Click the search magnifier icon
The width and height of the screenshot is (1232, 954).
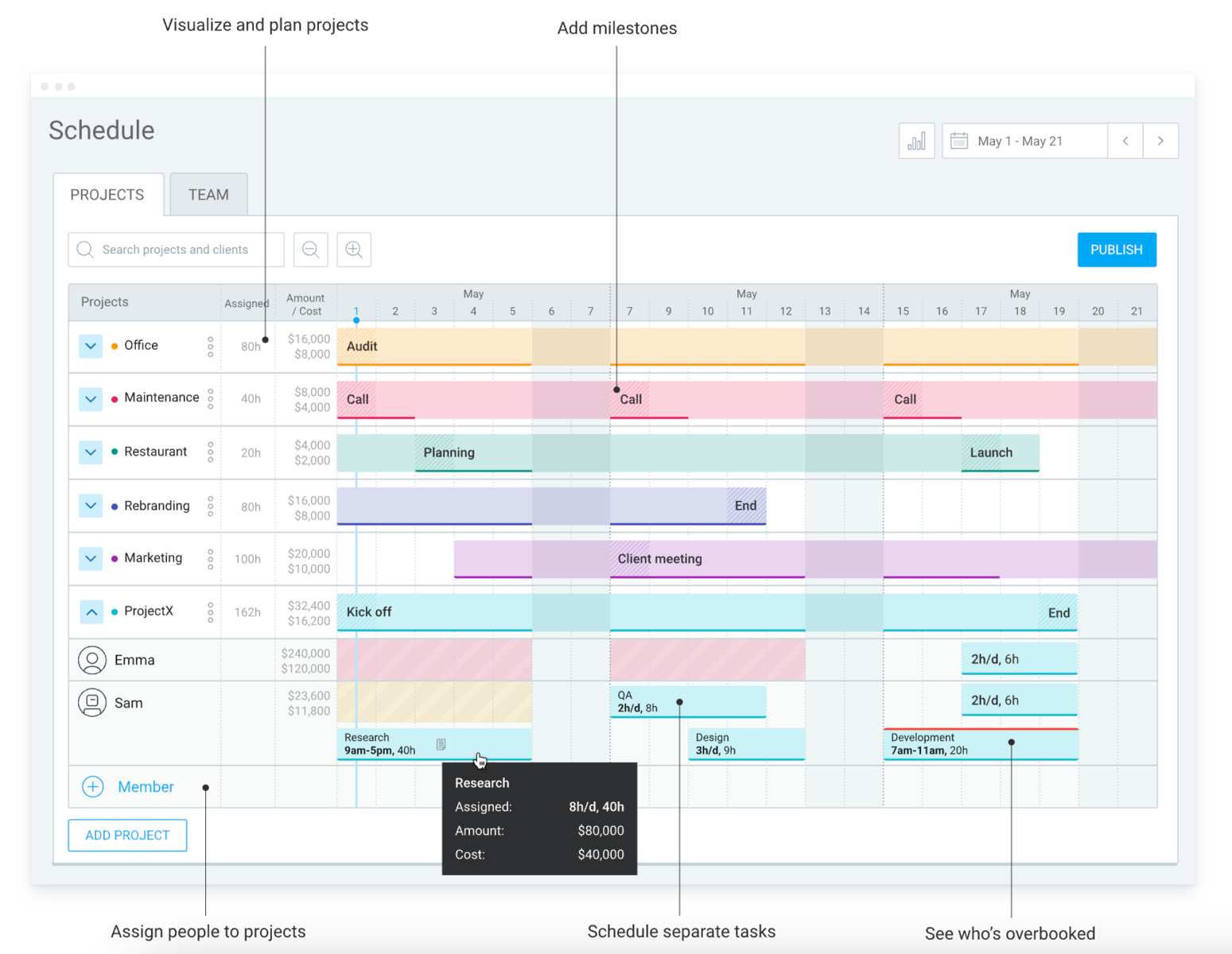click(85, 250)
